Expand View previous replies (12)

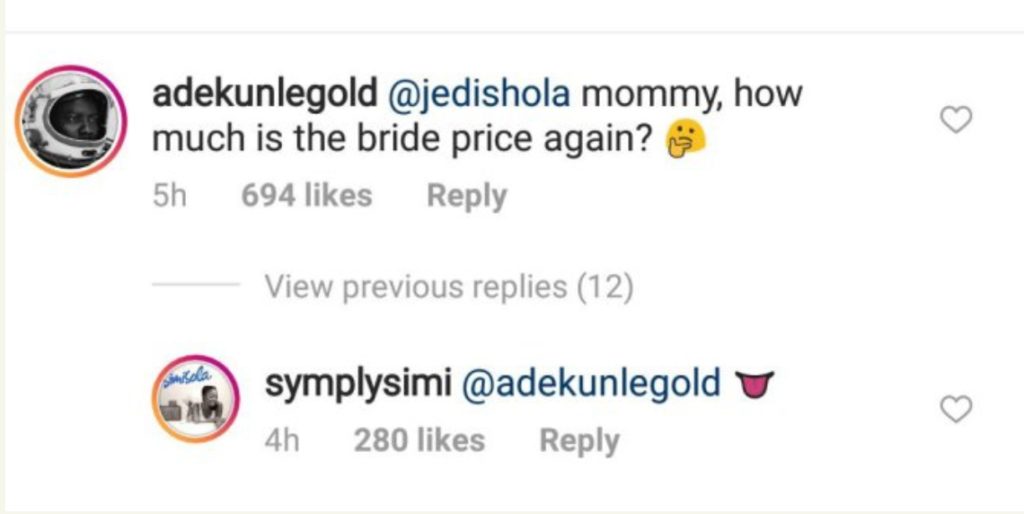point(449,287)
